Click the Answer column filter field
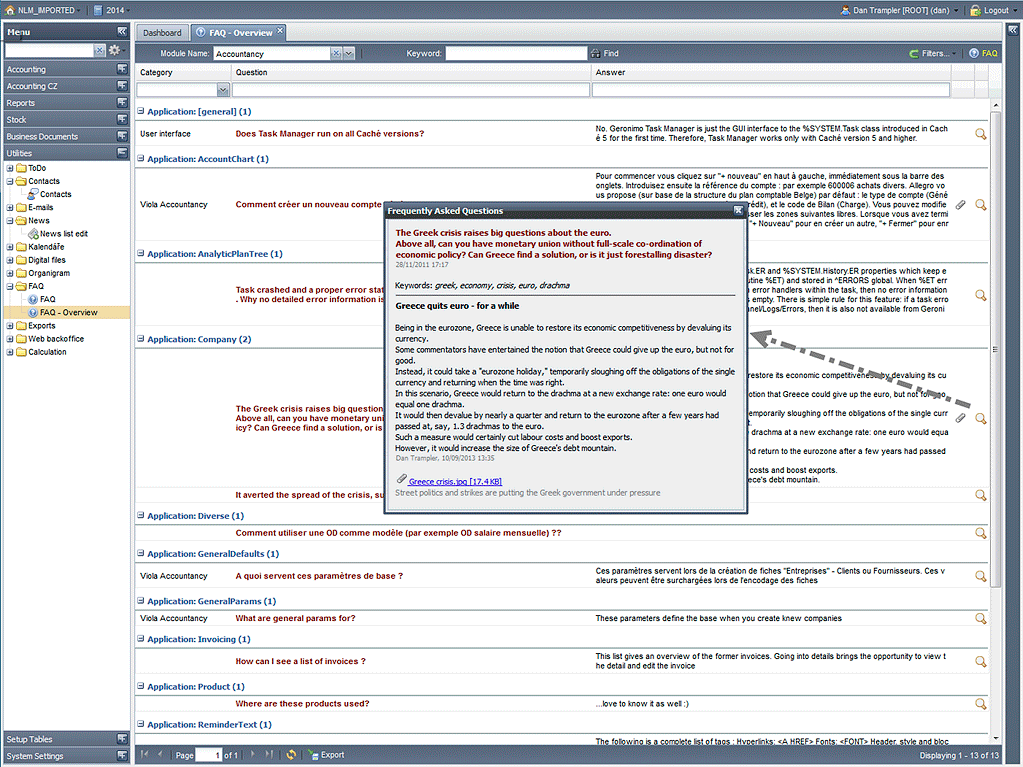 coord(771,90)
